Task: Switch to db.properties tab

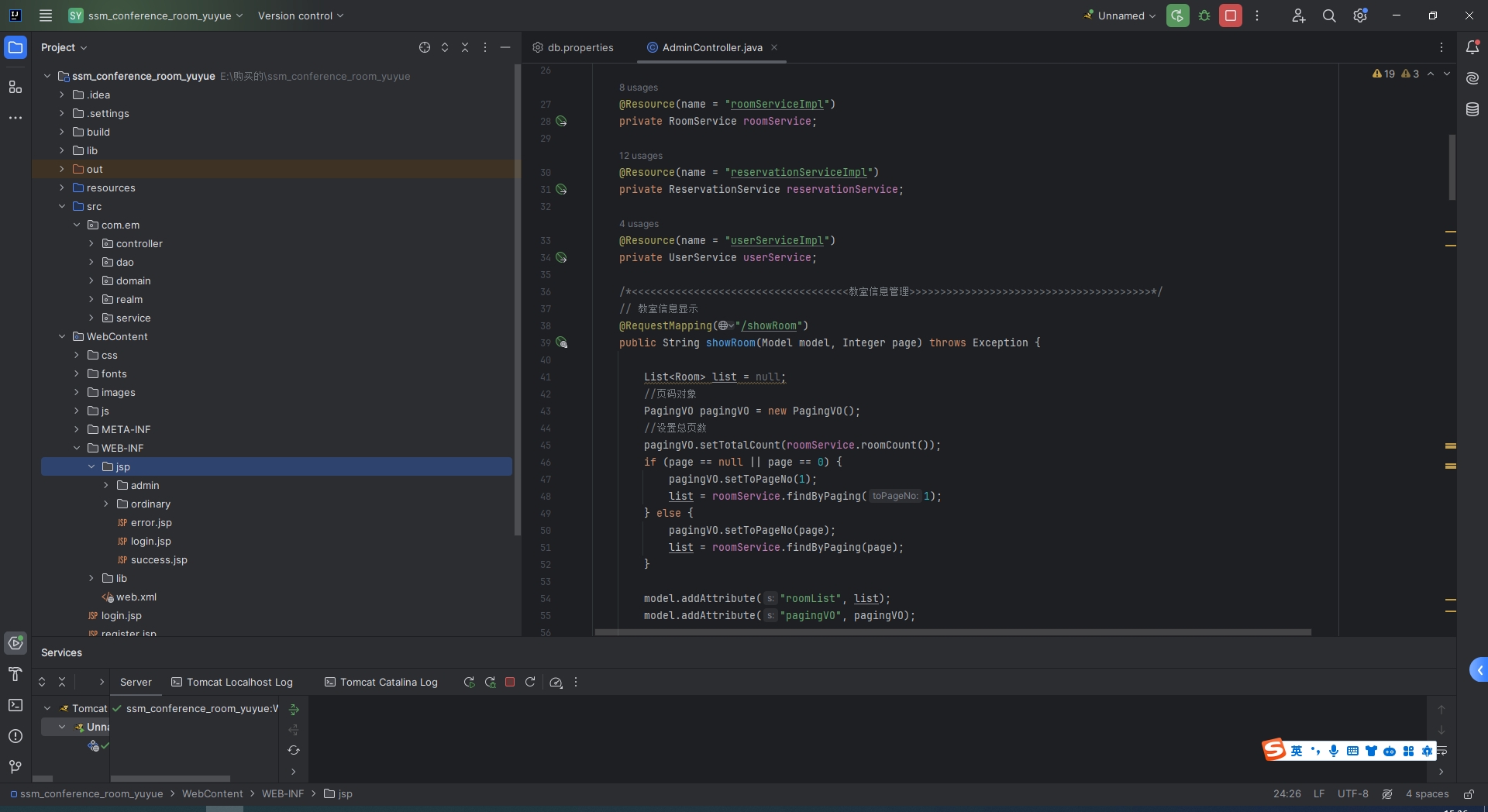Action: (x=573, y=47)
